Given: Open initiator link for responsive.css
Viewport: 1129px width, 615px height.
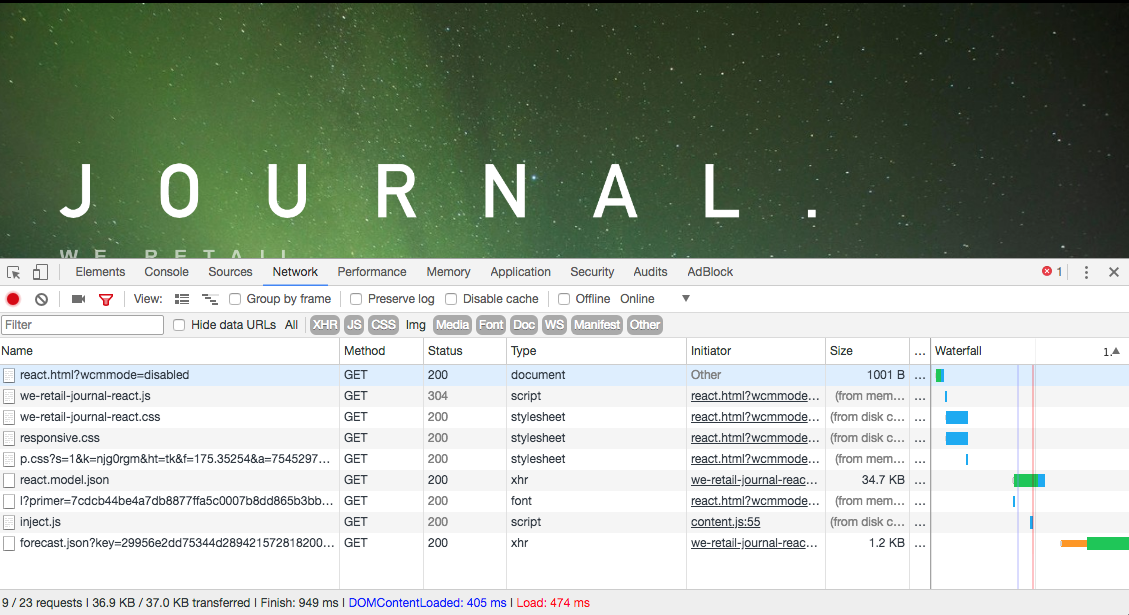Looking at the screenshot, I should (x=755, y=439).
